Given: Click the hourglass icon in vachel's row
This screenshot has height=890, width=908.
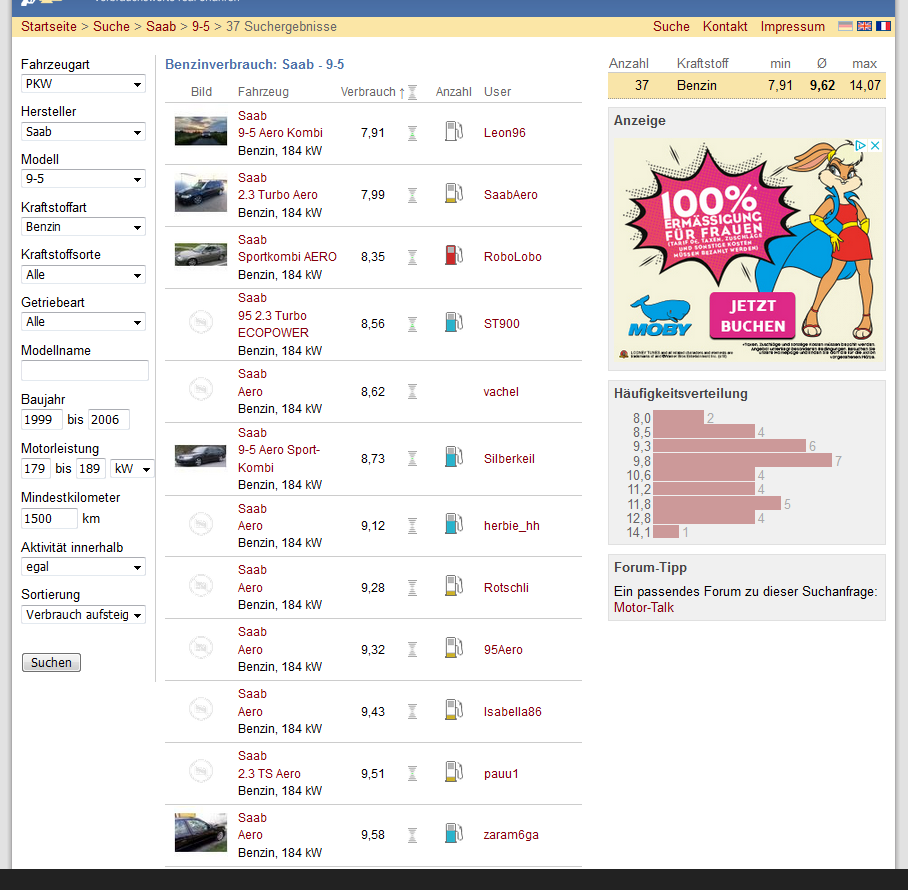Looking at the screenshot, I should pos(412,392).
